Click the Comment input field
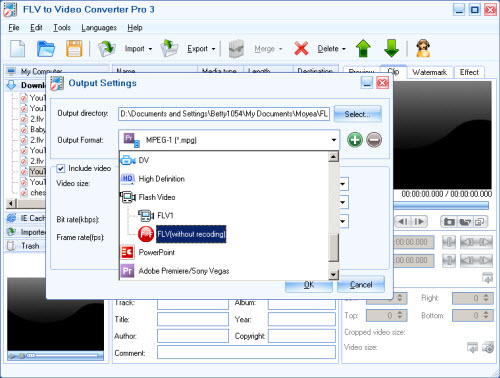Image resolution: width=500 pixels, height=378 pixels. (x=246, y=352)
